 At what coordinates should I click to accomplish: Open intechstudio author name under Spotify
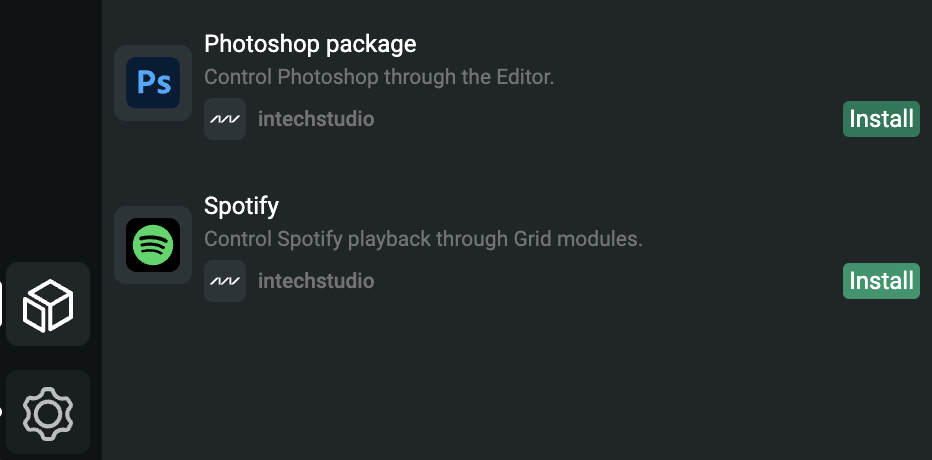tap(316, 281)
